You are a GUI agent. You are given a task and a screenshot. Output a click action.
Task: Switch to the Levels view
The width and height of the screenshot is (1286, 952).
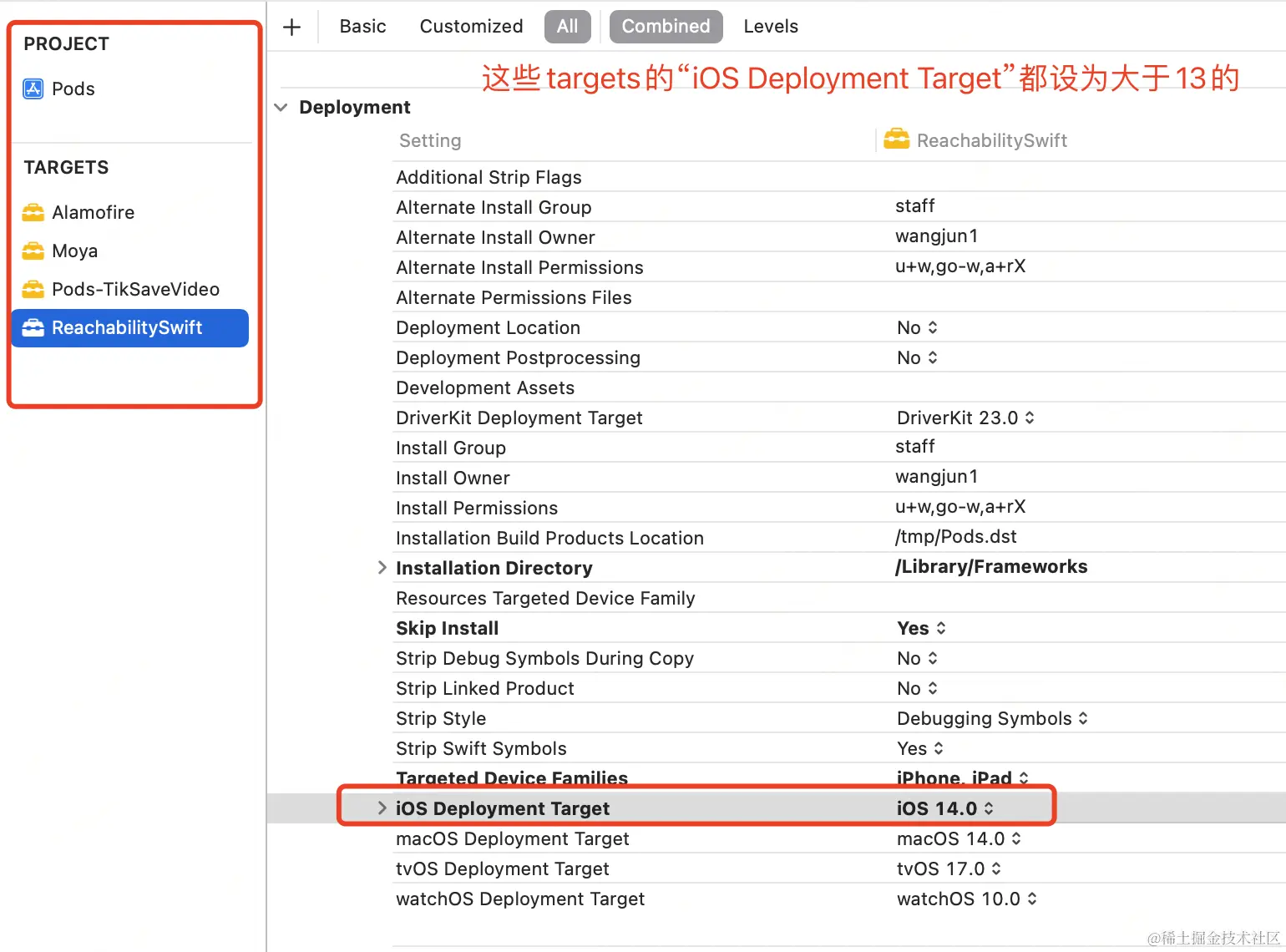click(771, 27)
